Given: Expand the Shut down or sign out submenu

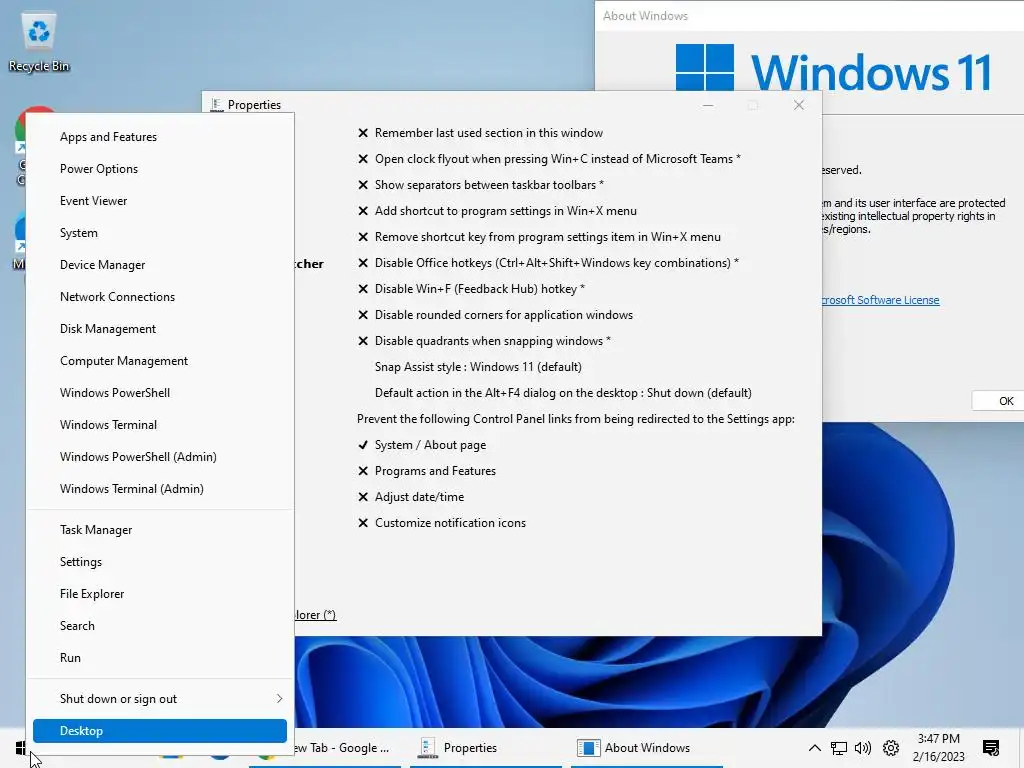Looking at the screenshot, I should 160,699.
